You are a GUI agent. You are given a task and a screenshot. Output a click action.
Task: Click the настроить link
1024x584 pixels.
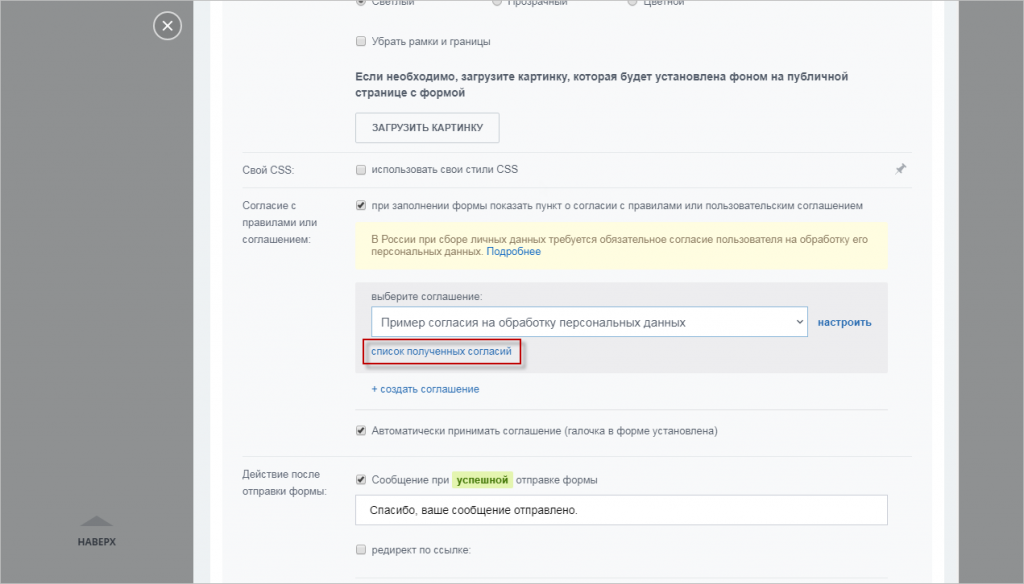(x=844, y=322)
